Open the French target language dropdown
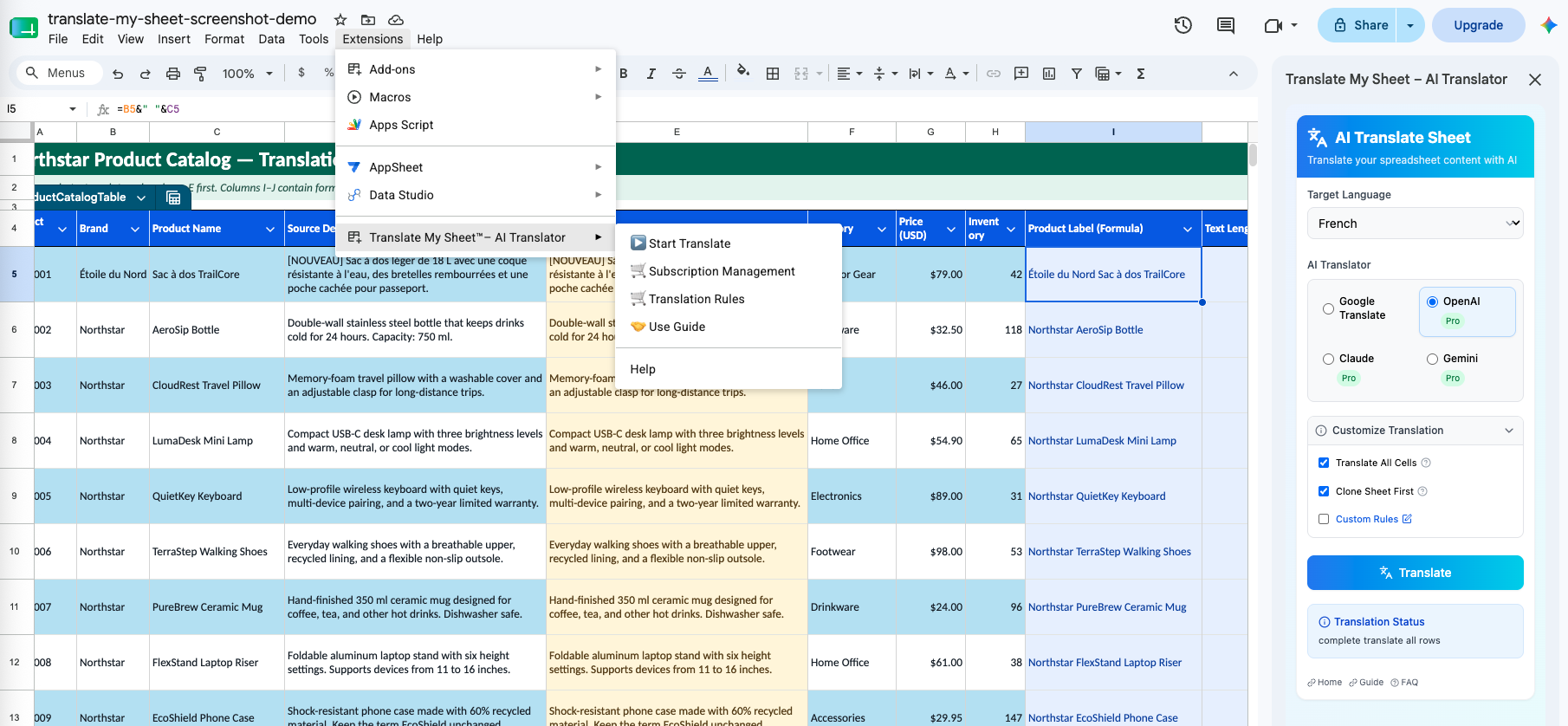The image size is (1568, 726). pos(1416,224)
